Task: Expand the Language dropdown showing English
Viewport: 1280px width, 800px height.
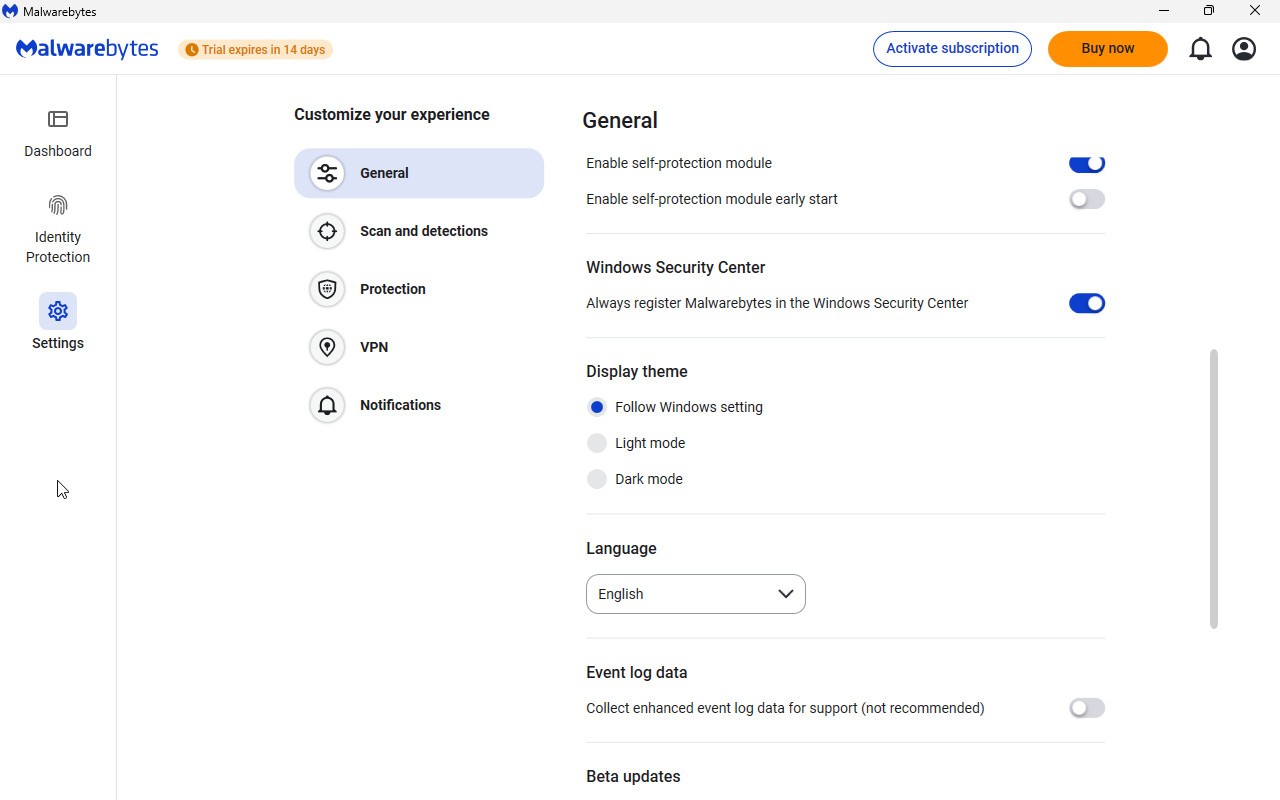Action: click(696, 594)
